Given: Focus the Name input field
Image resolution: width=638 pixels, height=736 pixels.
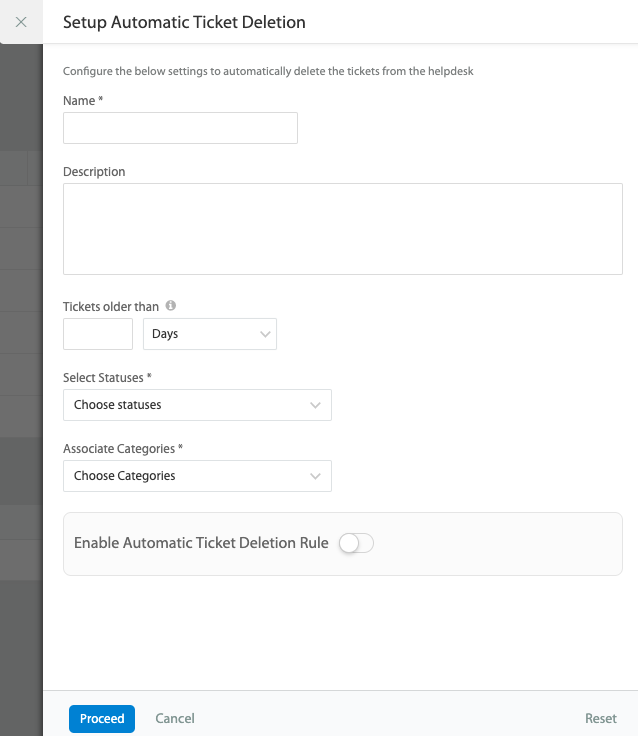Looking at the screenshot, I should tap(180, 128).
